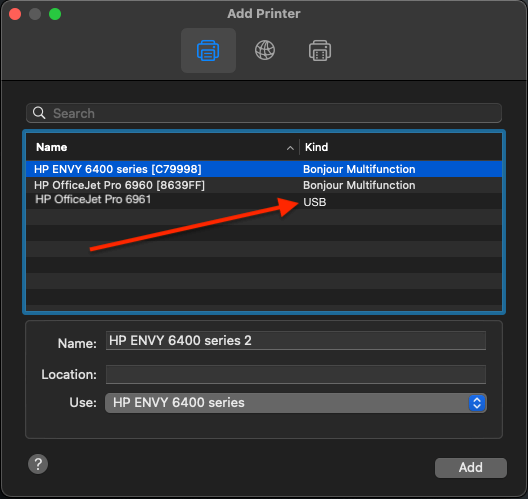Click into the Location text field
Image resolution: width=528 pixels, height=499 pixels.
coord(296,374)
